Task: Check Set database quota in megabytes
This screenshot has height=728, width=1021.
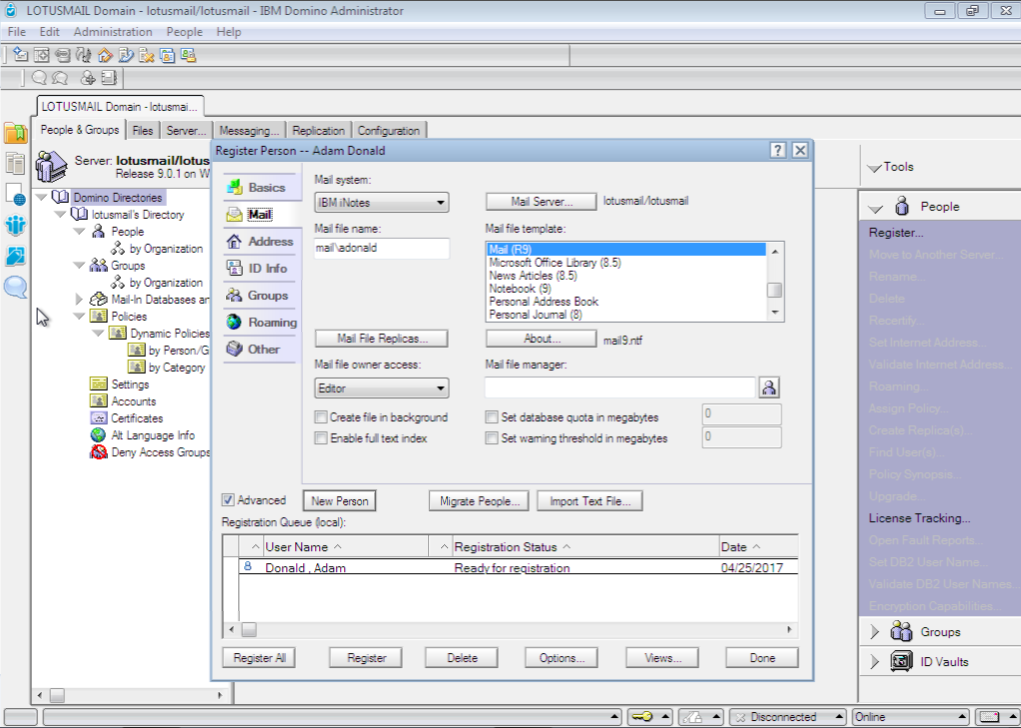Action: click(x=492, y=417)
